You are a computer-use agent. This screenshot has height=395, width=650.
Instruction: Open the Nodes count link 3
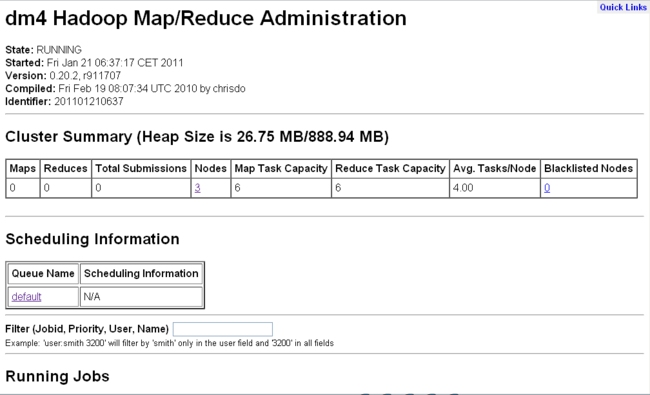[x=197, y=188]
